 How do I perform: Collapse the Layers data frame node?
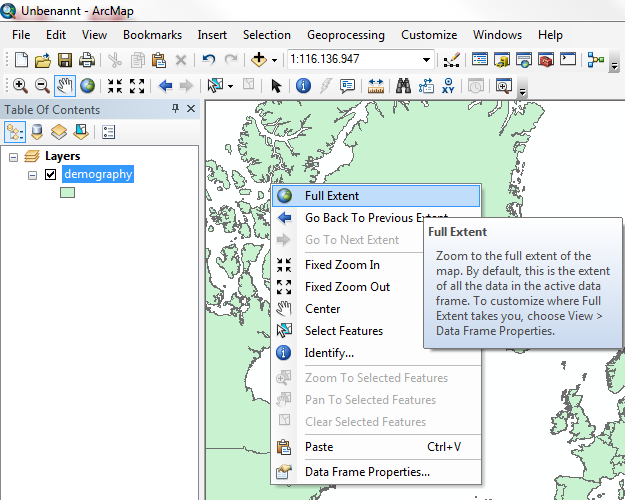14,157
